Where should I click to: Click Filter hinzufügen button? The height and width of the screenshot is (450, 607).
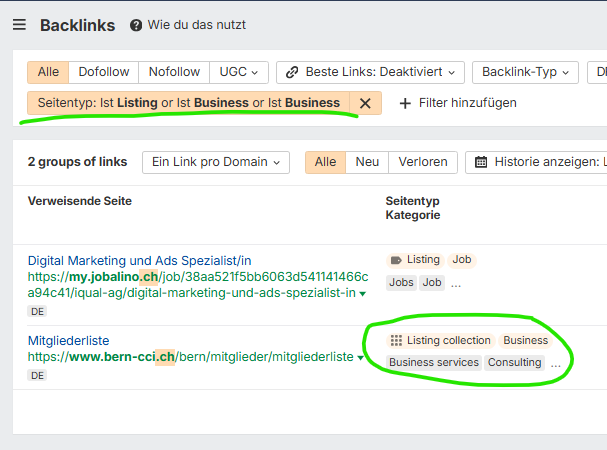coord(458,103)
